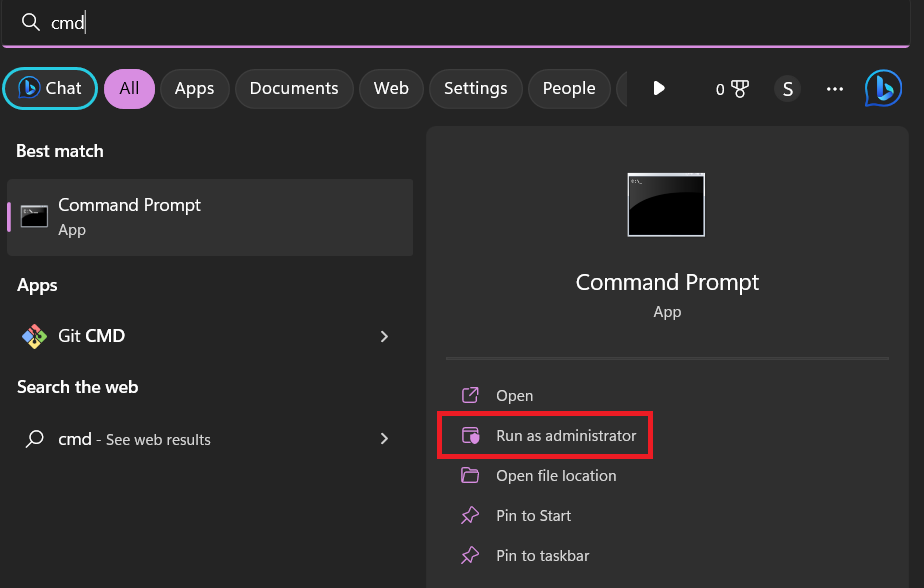924x588 pixels.
Task: Open the rewards trophy points icon
Action: (x=732, y=89)
